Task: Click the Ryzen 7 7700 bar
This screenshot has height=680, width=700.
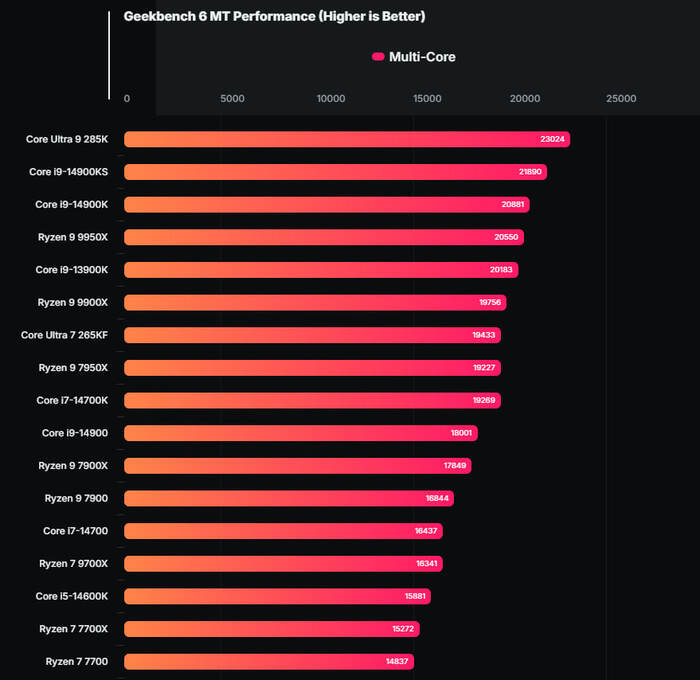Action: tap(268, 661)
